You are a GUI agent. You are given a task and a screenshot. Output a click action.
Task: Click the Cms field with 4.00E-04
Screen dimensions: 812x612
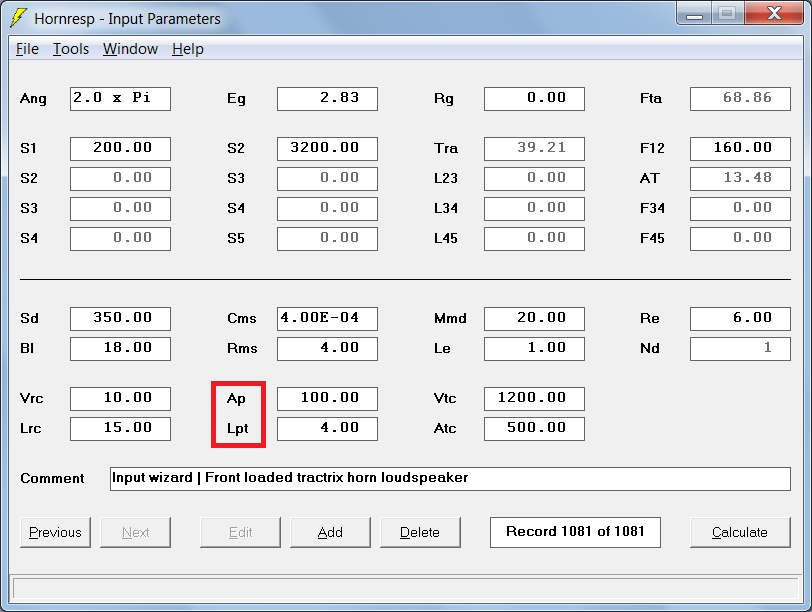(x=327, y=319)
